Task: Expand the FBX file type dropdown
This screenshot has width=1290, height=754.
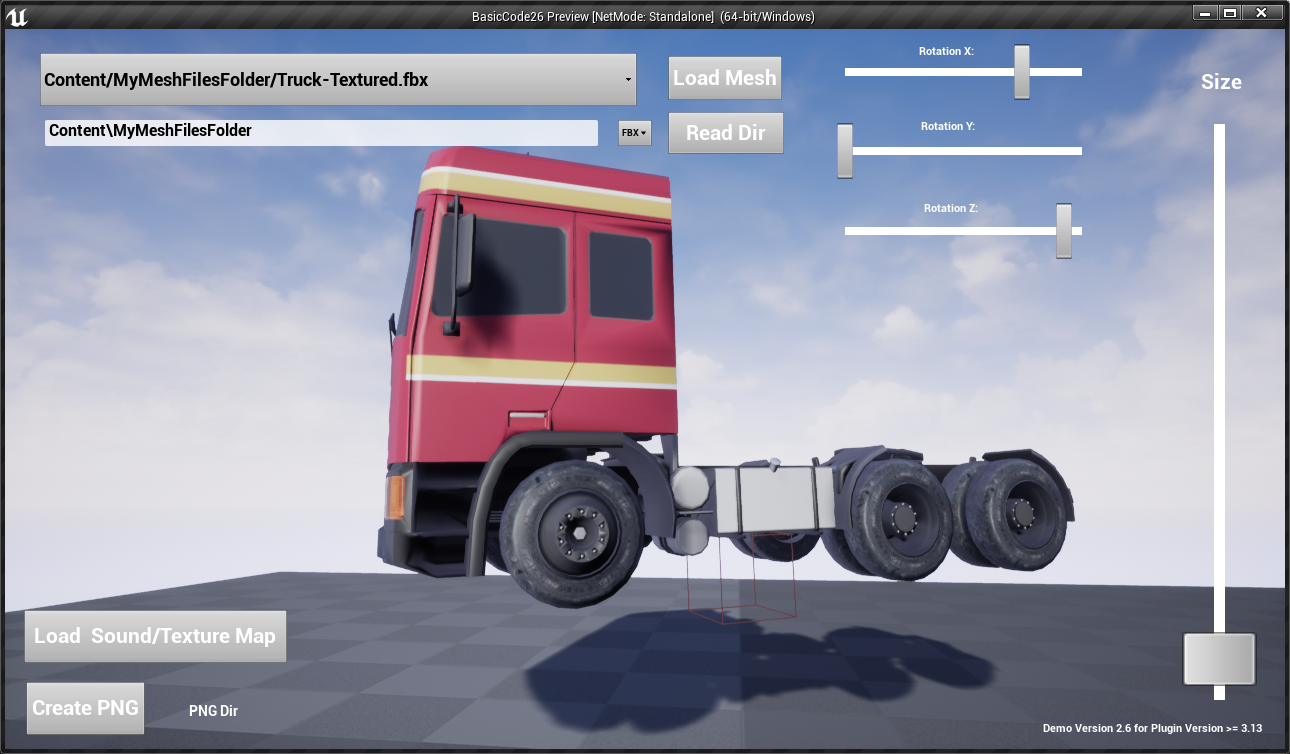Action: point(634,133)
